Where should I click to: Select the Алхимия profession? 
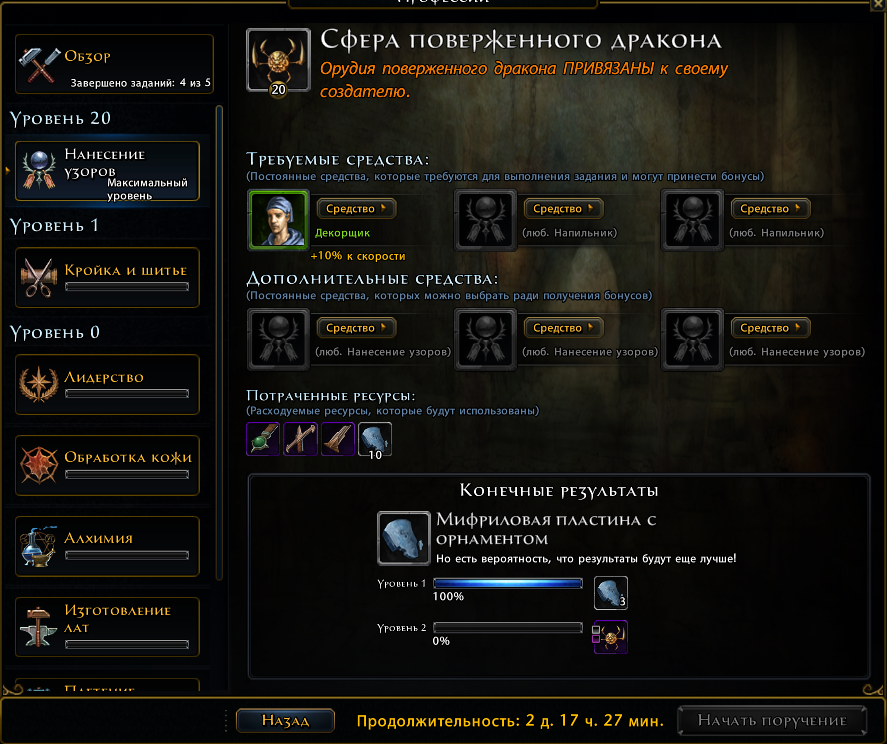[x=107, y=546]
